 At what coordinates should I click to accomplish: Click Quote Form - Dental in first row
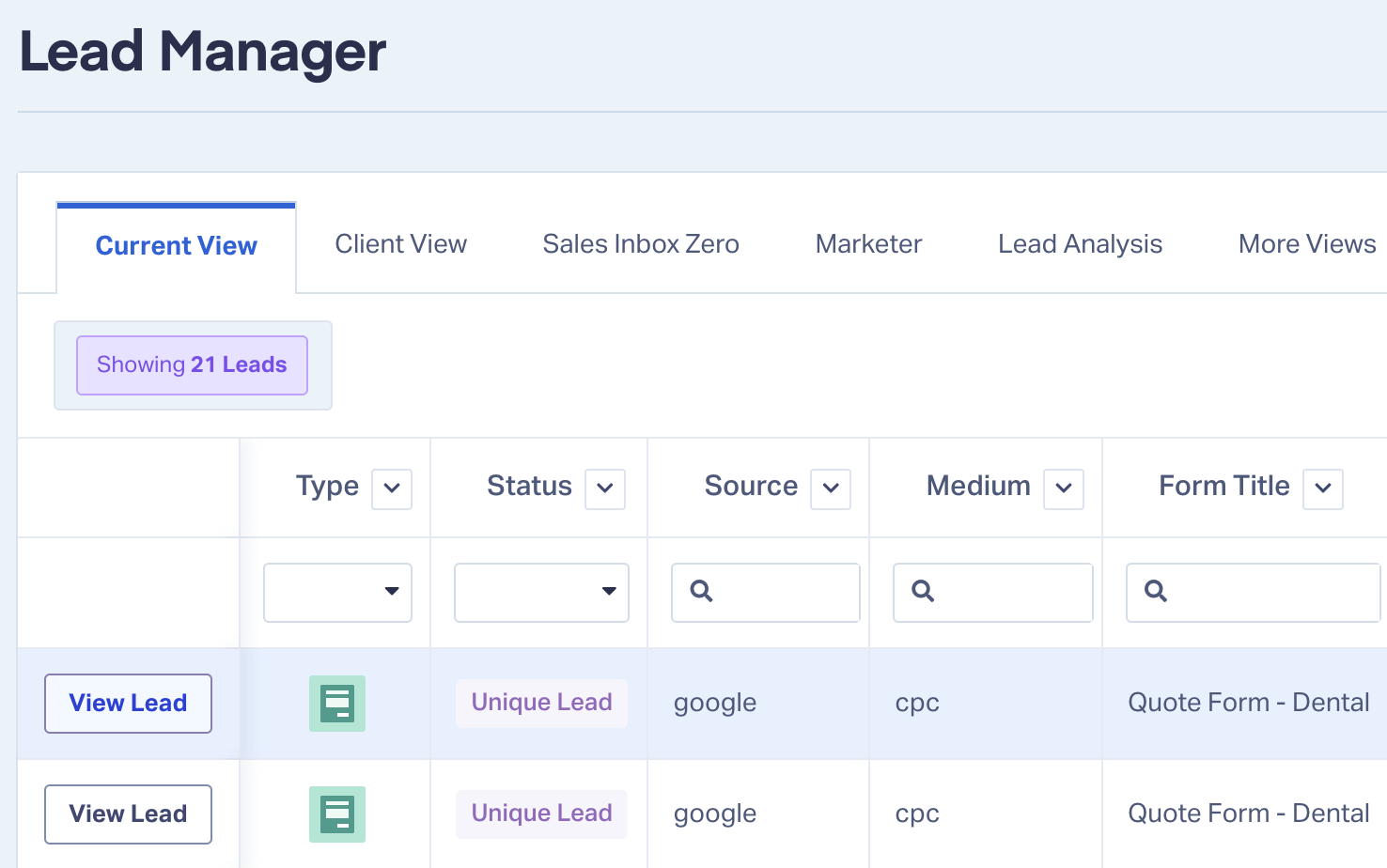(x=1249, y=703)
